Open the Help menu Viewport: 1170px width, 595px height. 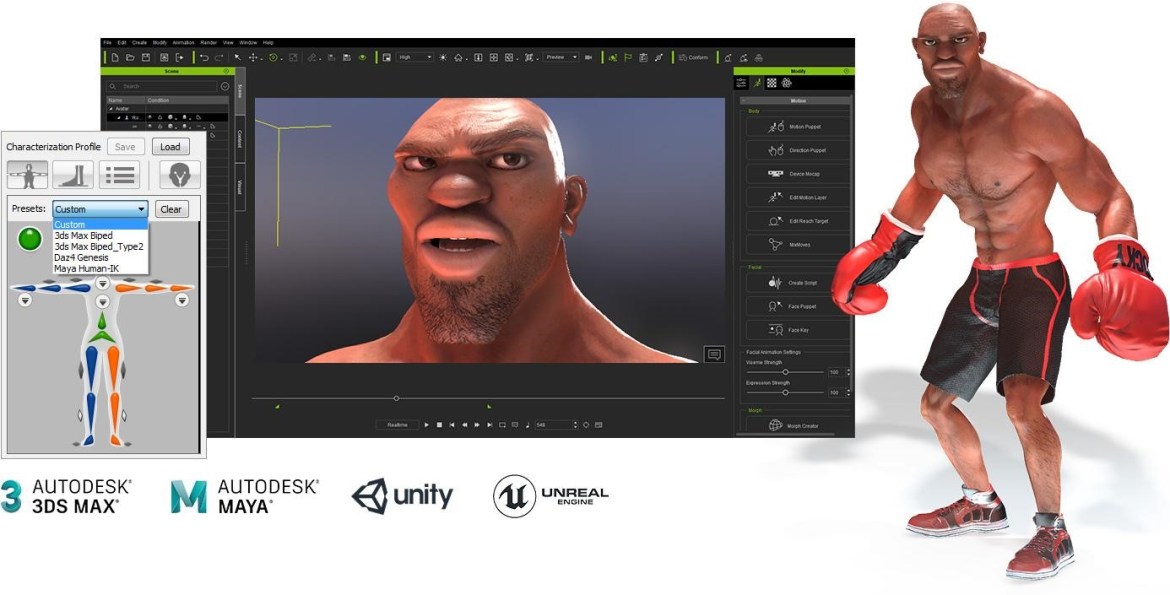point(269,43)
